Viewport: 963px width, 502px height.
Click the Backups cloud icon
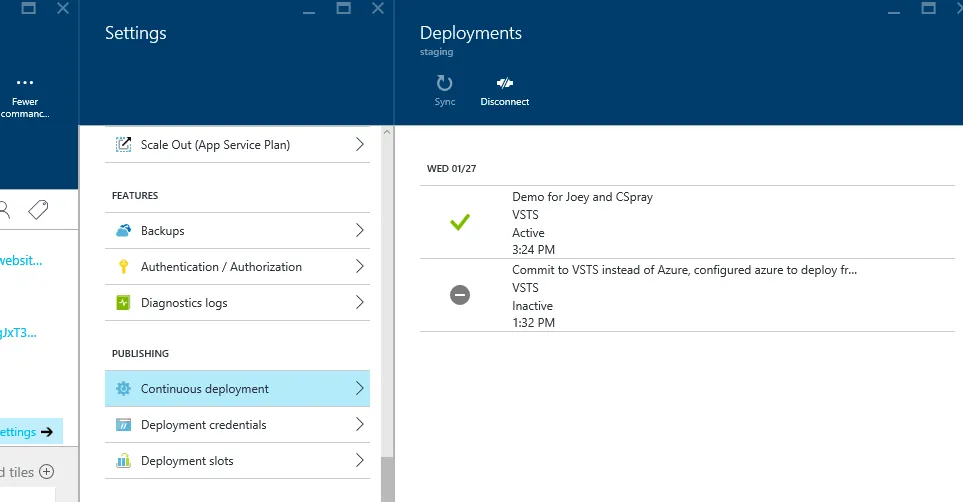[x=123, y=231]
